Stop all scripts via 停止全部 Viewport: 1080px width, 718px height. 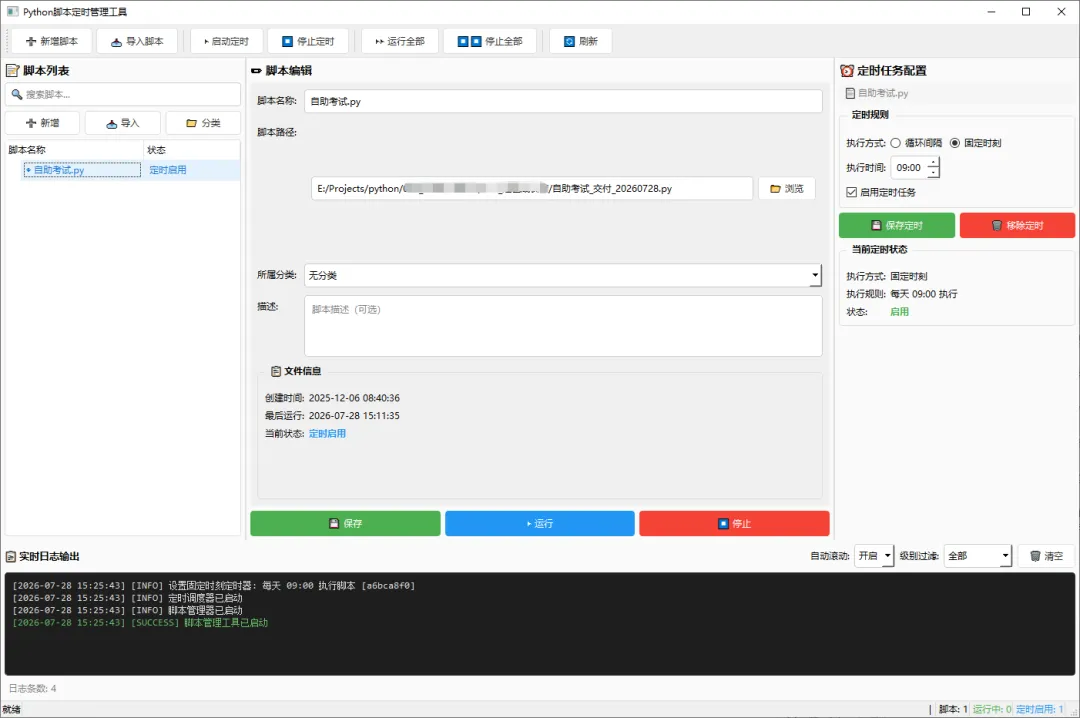pyautogui.click(x=490, y=41)
